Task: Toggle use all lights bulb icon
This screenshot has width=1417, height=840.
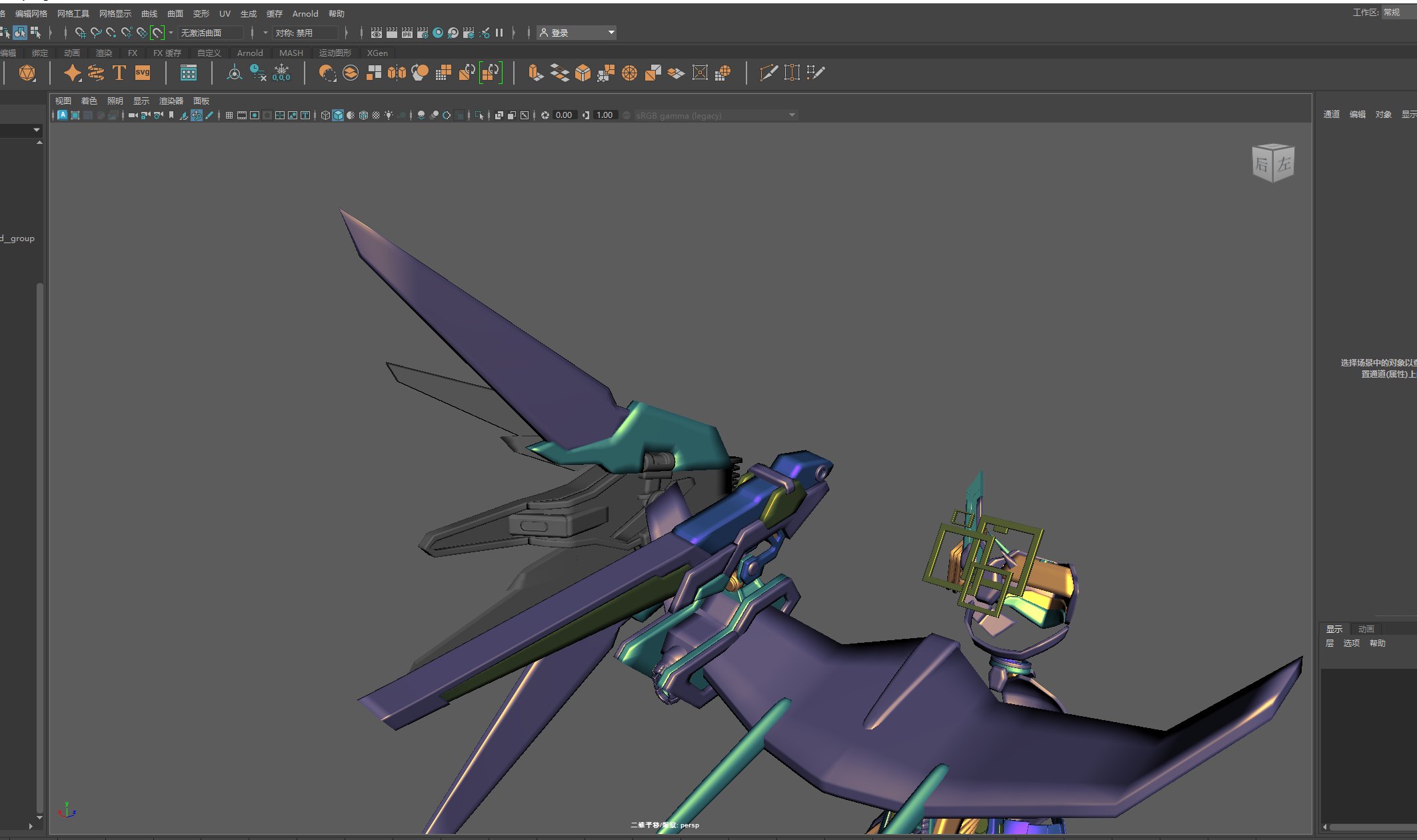Action: tap(389, 115)
